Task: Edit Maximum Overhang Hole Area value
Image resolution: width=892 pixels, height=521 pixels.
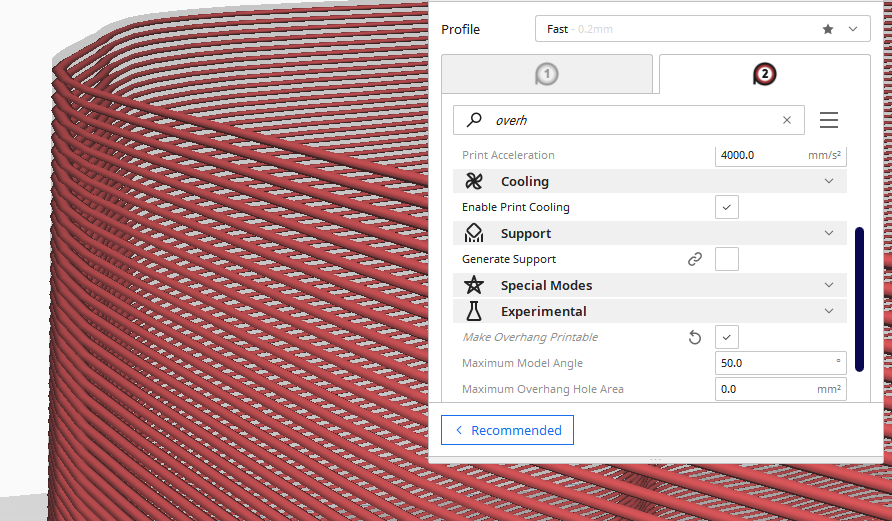Action: (780, 389)
